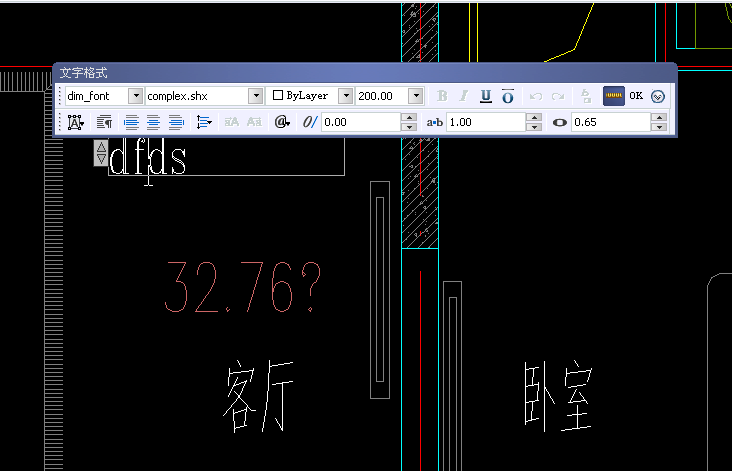
Task: Click the 文字格式 title bar
Action: coord(365,72)
